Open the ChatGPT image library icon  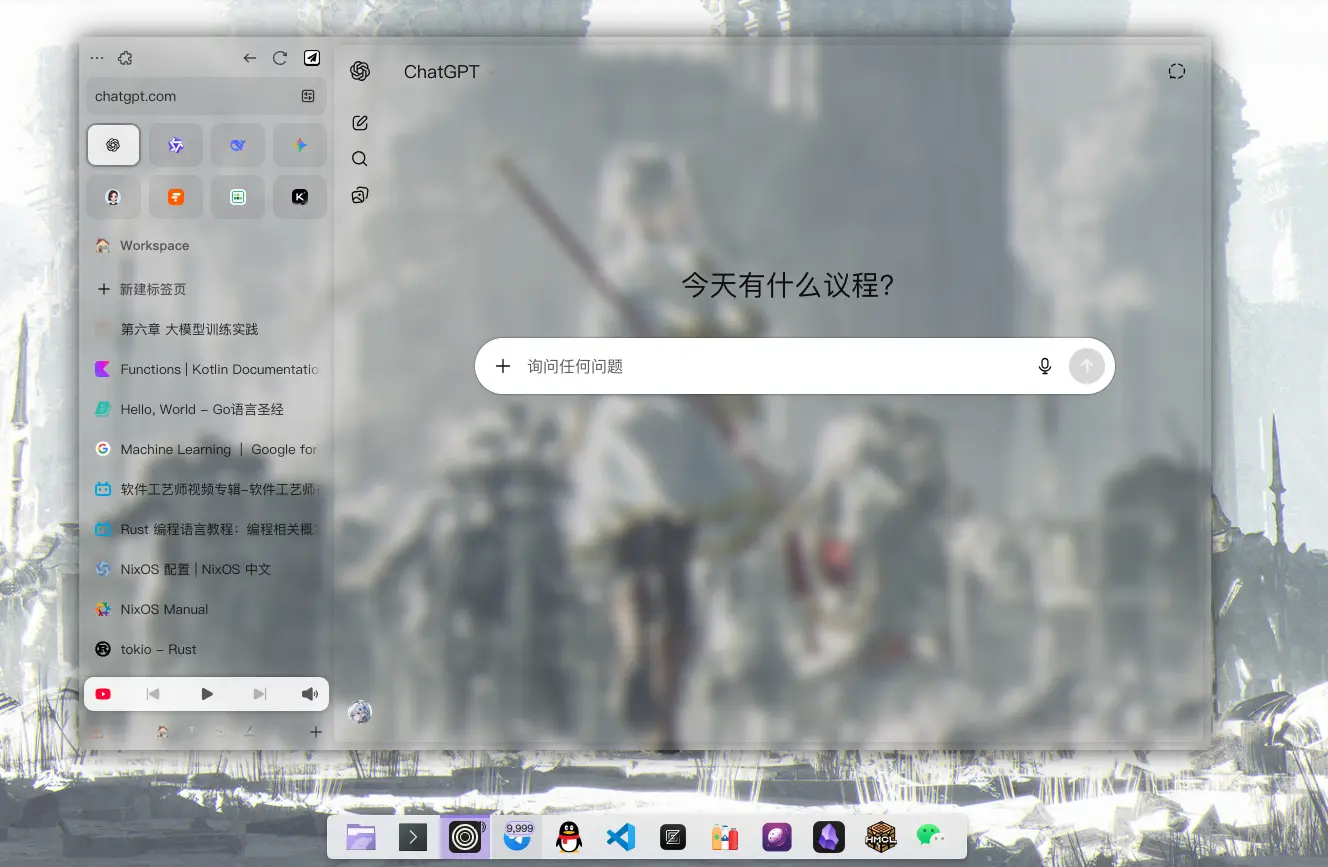(360, 195)
